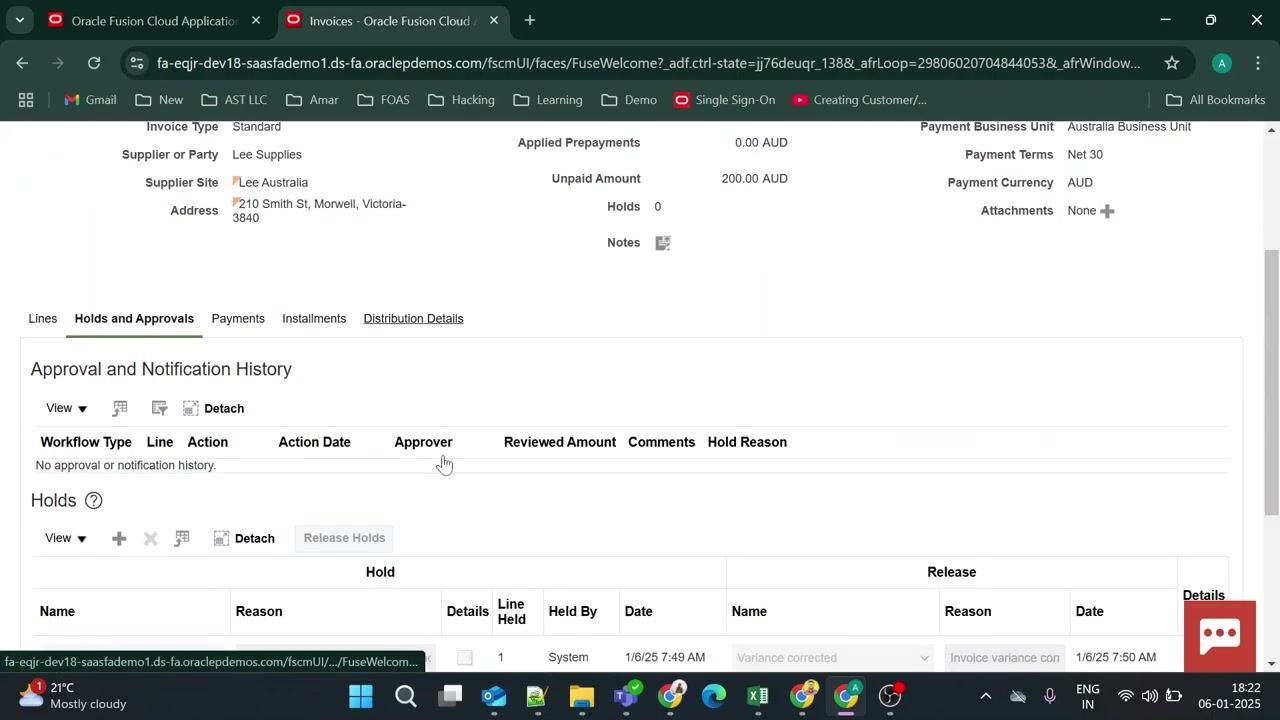Open the Single Sign-On bookmark

(x=725, y=100)
